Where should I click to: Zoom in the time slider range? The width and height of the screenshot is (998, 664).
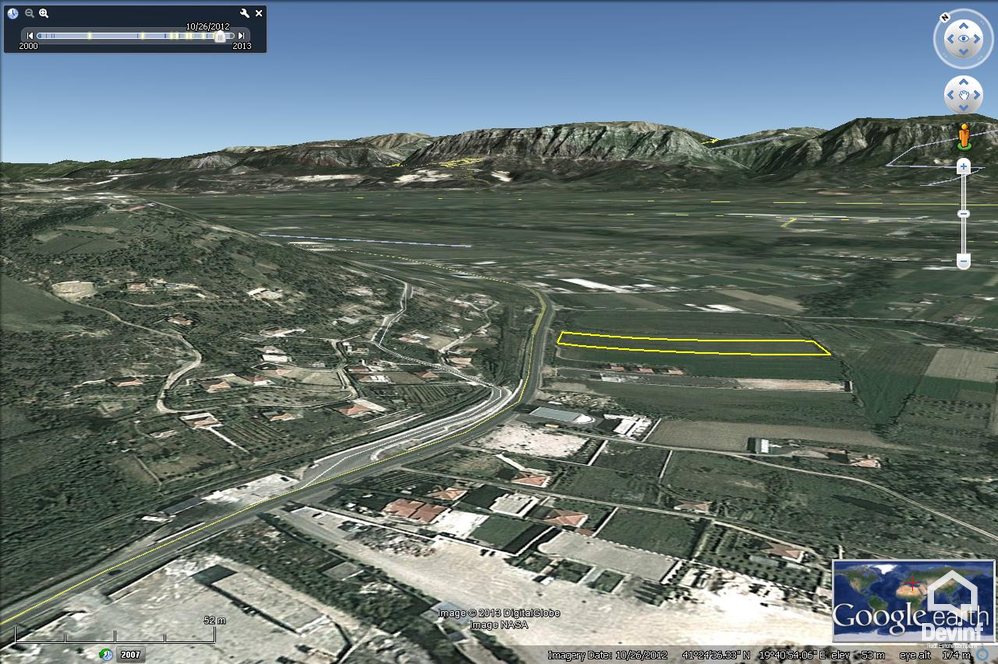pyautogui.click(x=43, y=13)
